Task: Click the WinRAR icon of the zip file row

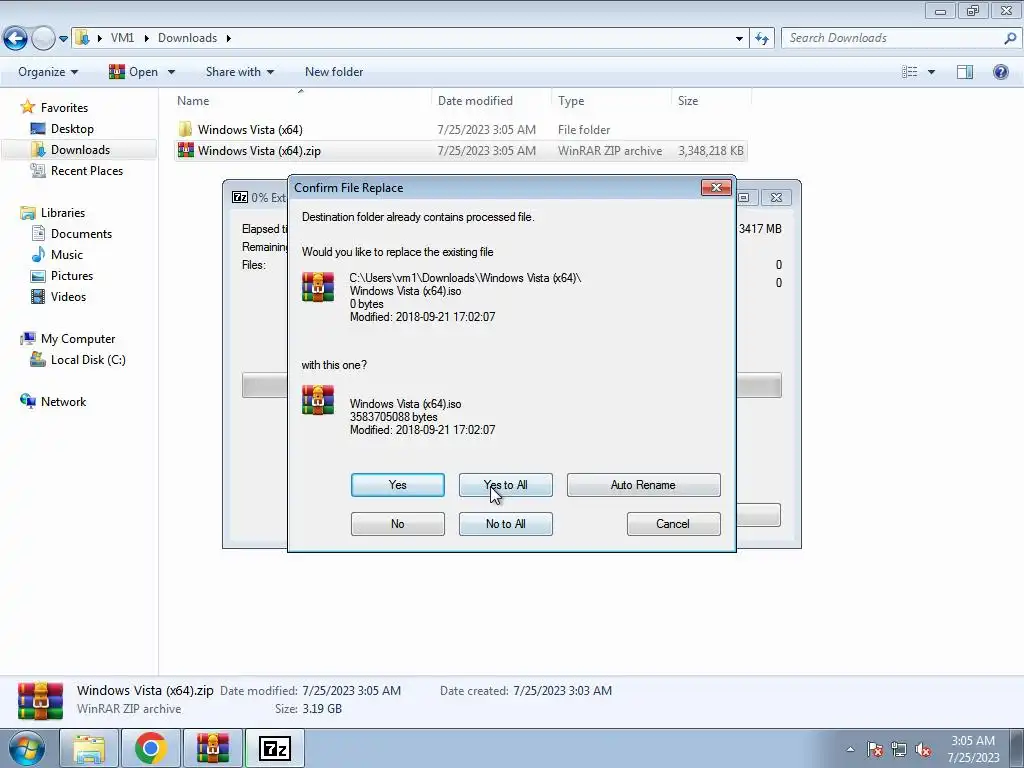Action: [x=185, y=150]
